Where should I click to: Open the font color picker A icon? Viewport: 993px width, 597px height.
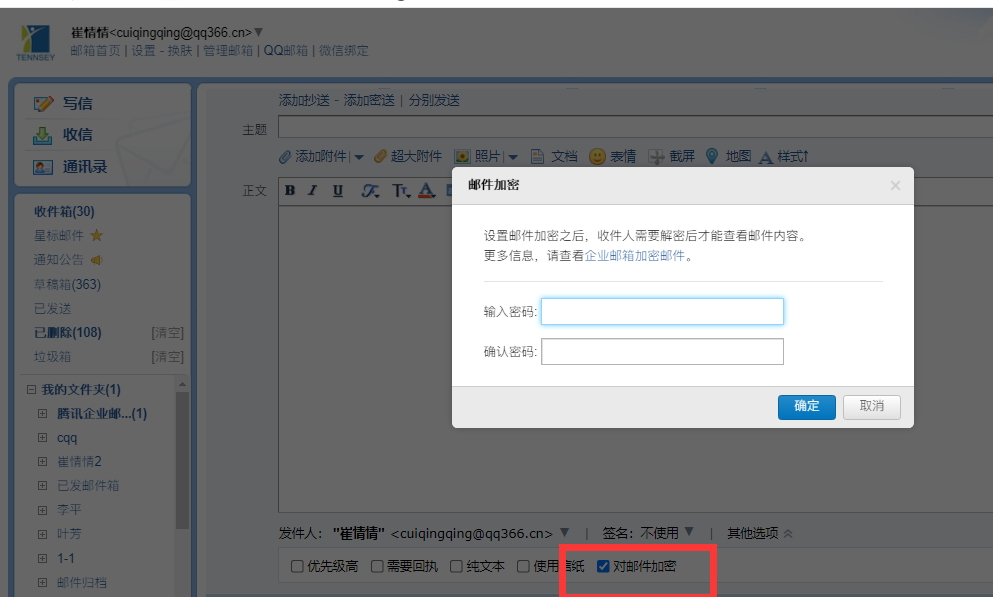coord(427,190)
